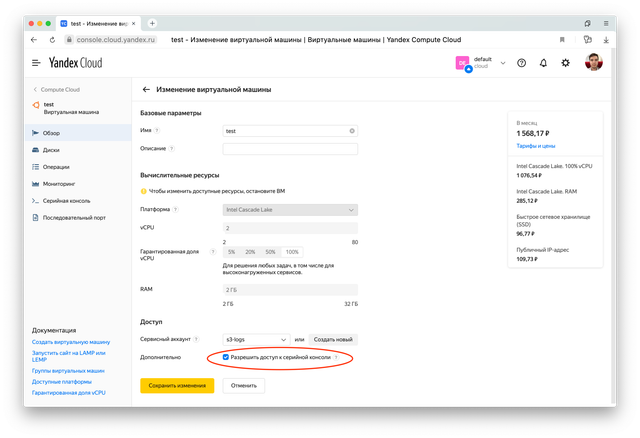640x438 pixels.
Task: Click into the Описание input field
Action: tap(290, 149)
